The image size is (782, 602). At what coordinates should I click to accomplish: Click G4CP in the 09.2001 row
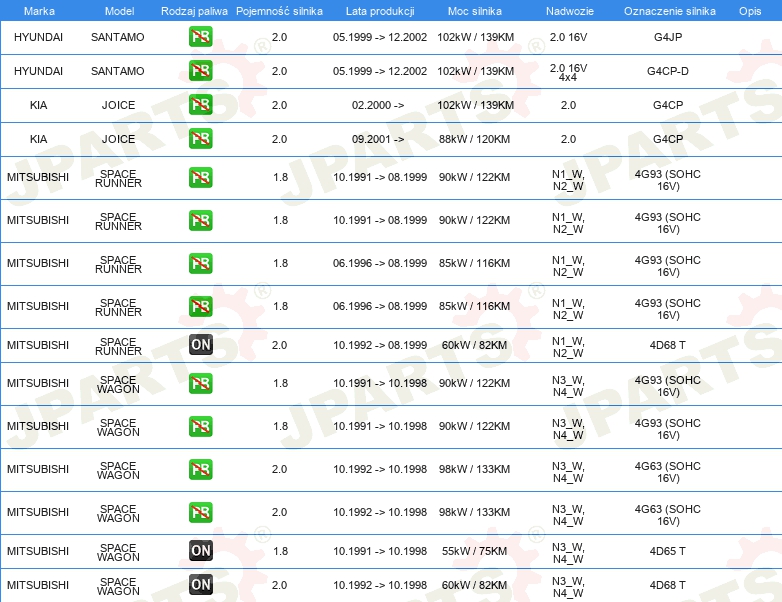[x=668, y=139]
